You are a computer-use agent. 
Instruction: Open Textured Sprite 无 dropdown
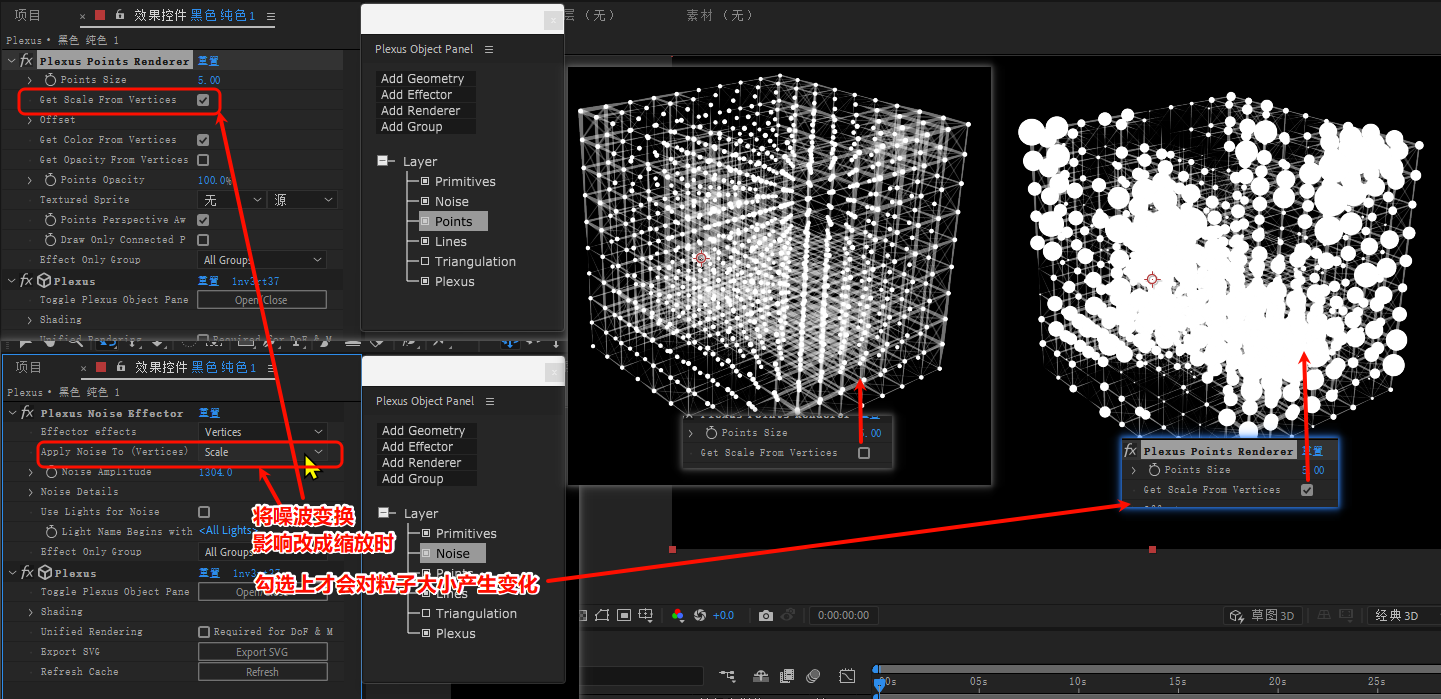point(231,200)
